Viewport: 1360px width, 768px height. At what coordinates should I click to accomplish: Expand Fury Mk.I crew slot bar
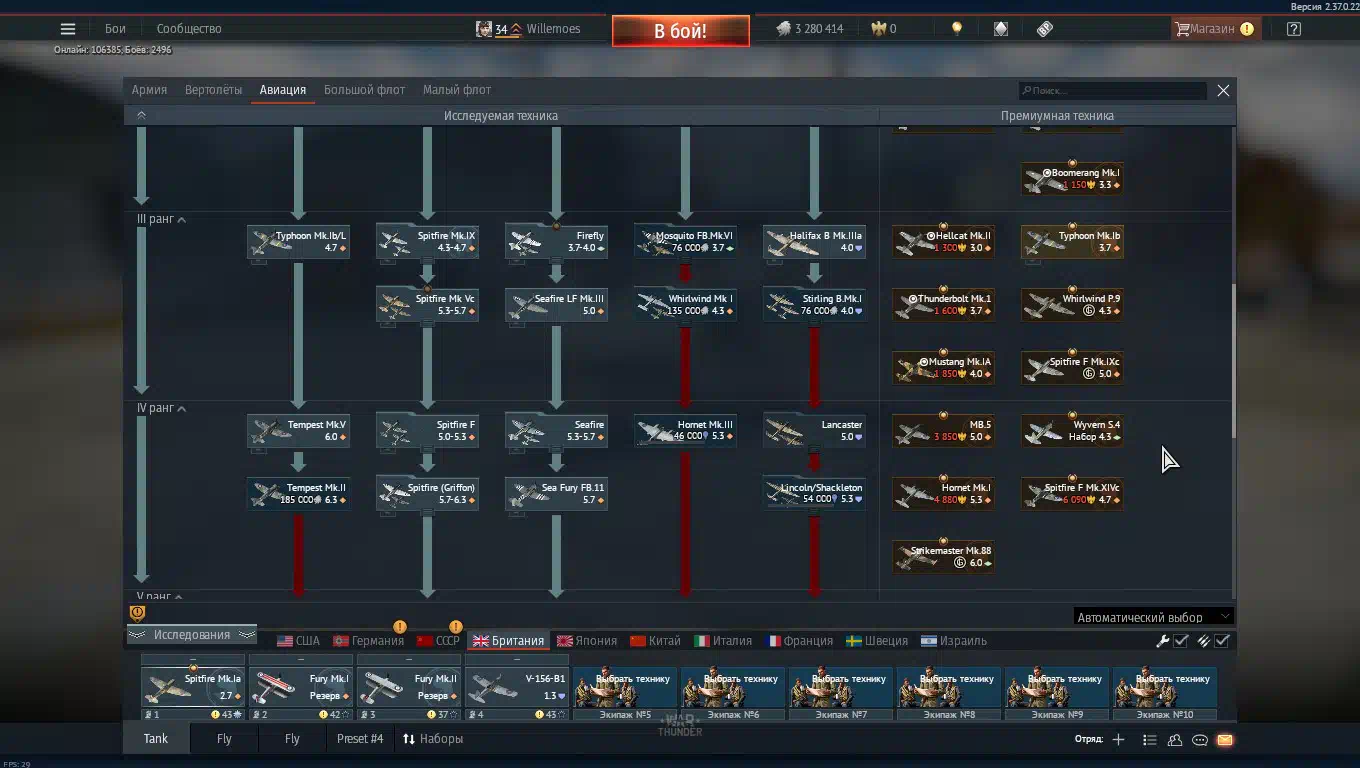point(301,660)
